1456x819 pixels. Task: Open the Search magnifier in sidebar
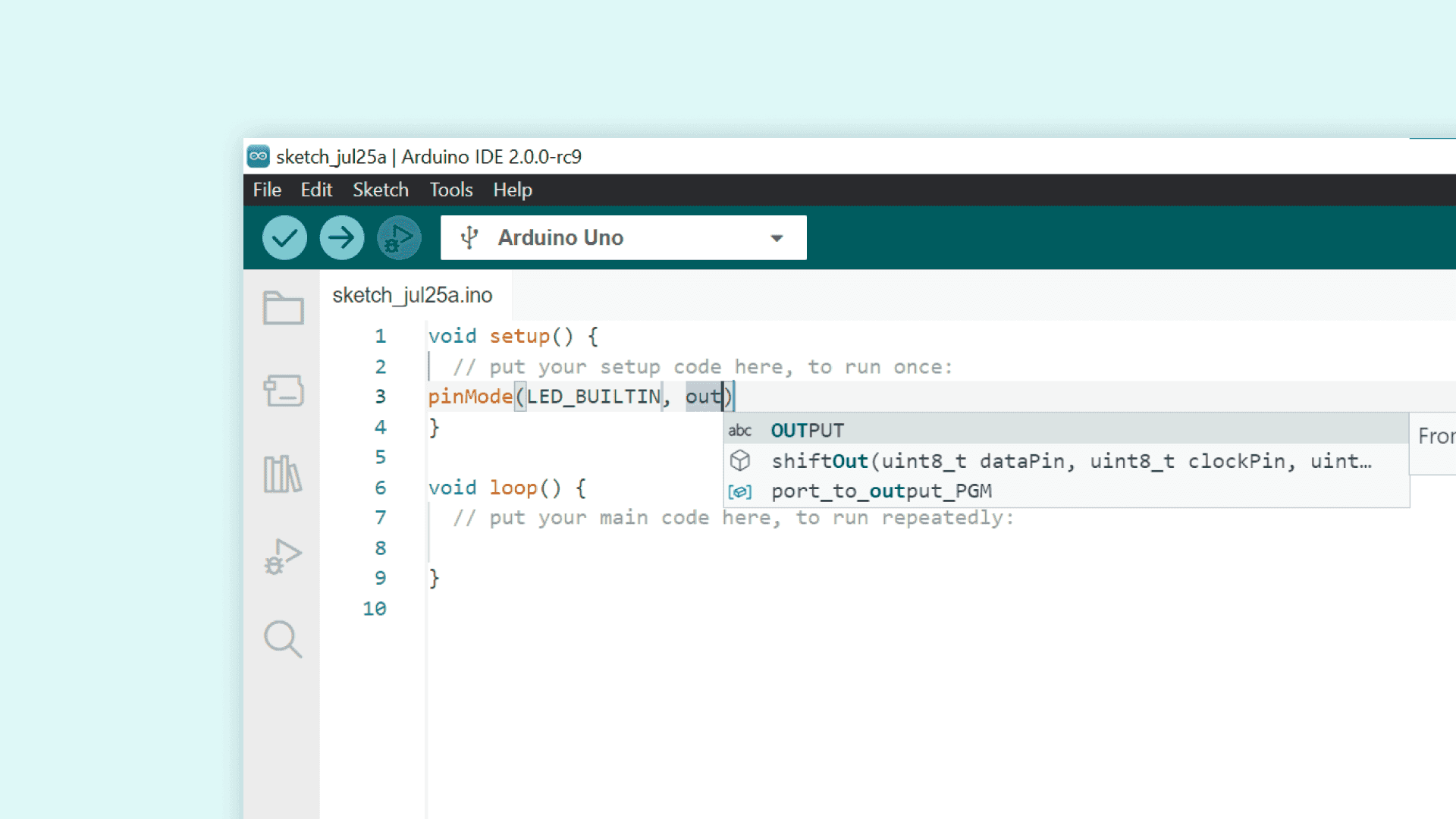[283, 639]
